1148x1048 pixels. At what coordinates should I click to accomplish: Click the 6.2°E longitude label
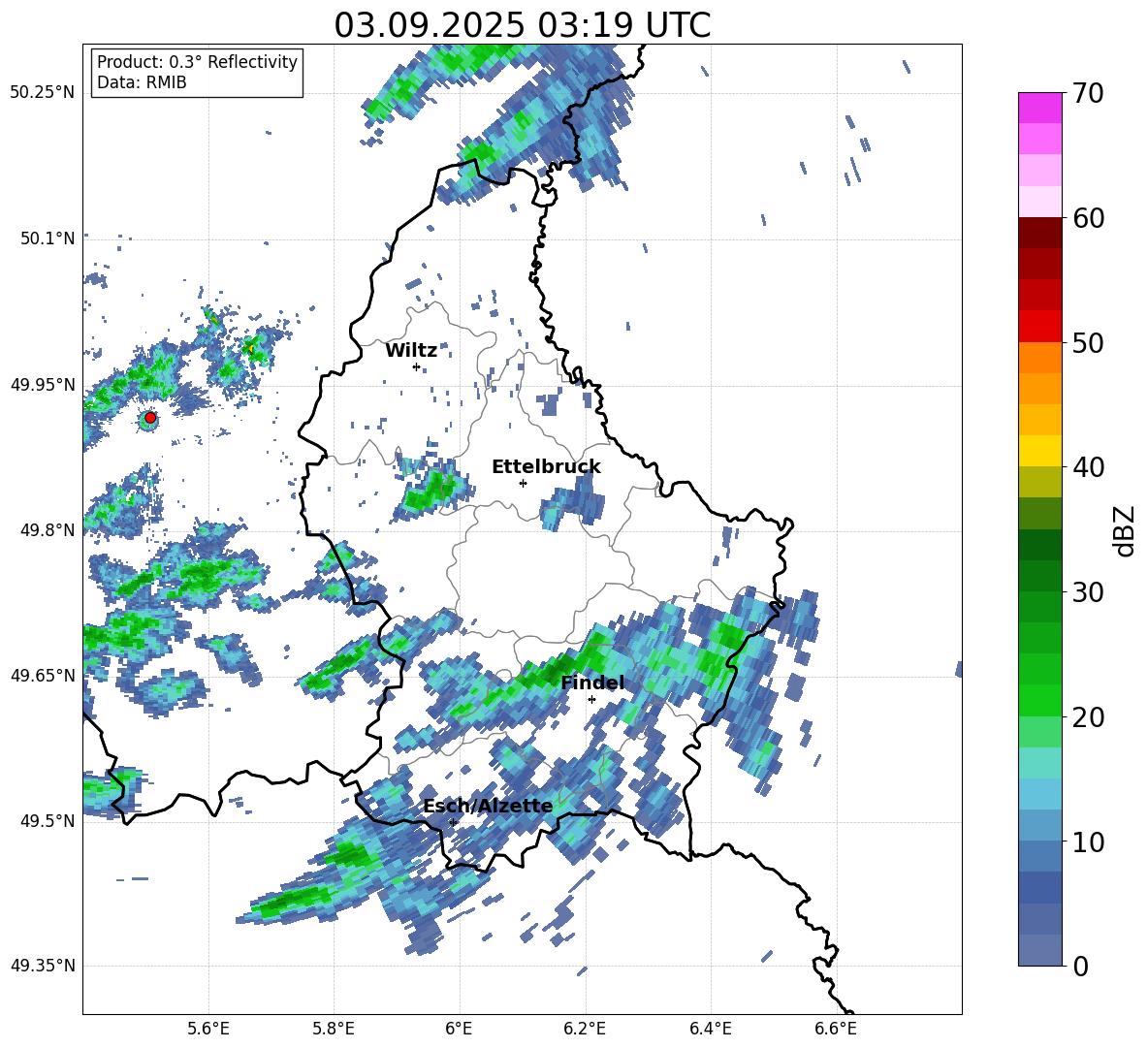[x=585, y=1029]
